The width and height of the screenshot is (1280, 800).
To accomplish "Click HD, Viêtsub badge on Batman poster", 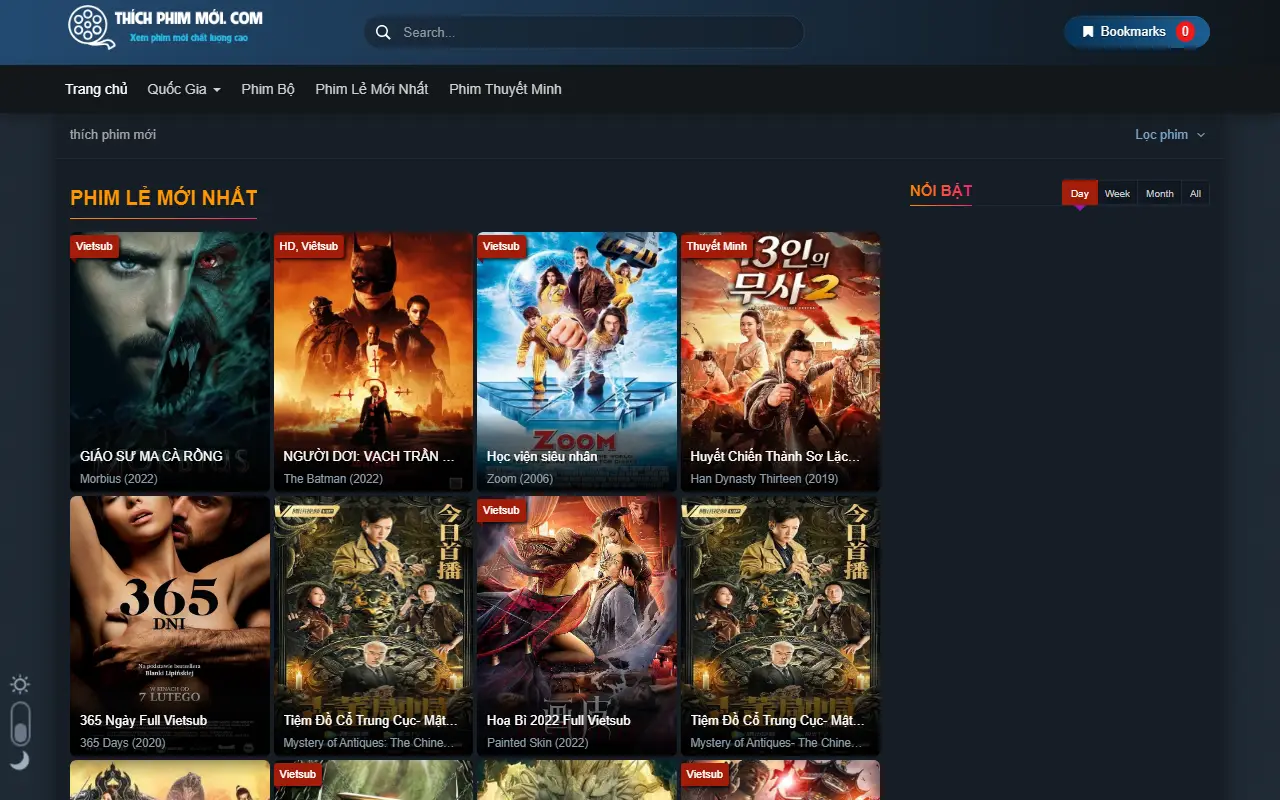I will coord(309,246).
